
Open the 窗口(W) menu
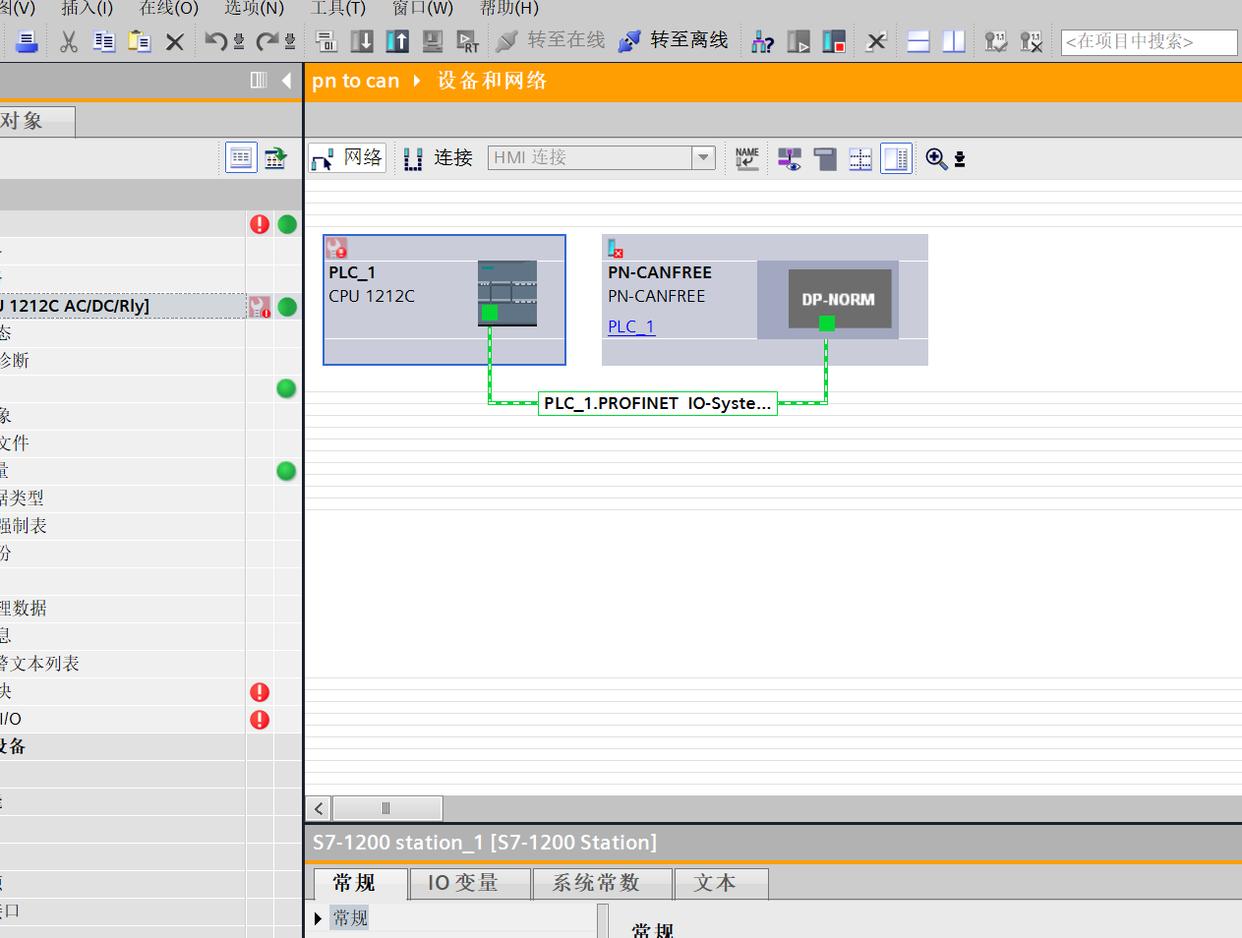(422, 8)
